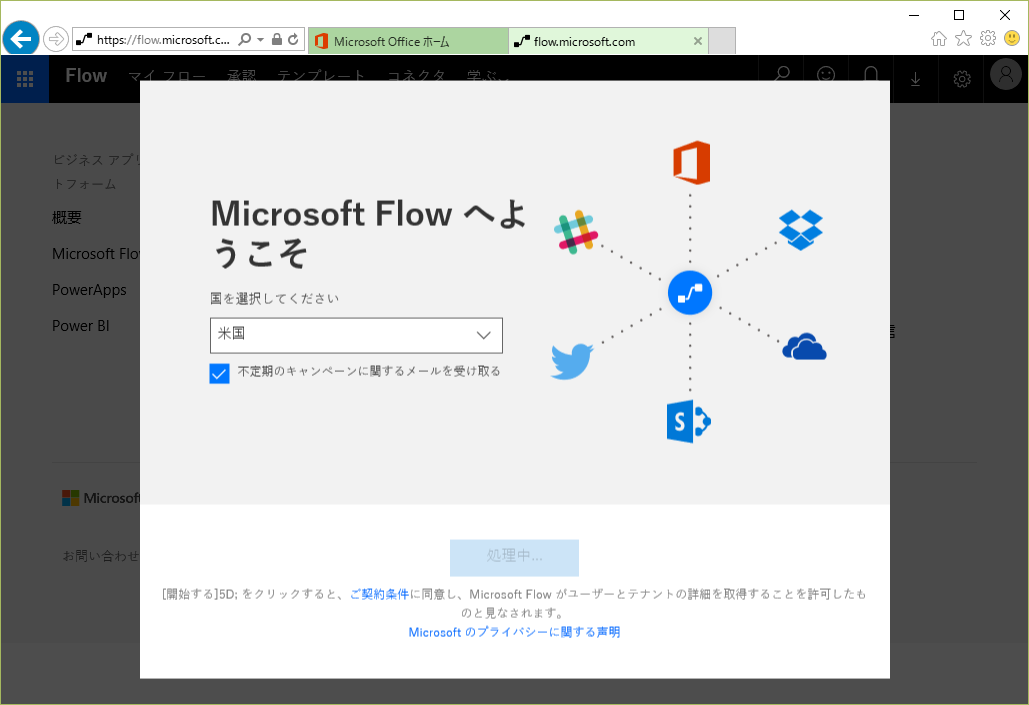Click the 処理中... button
This screenshot has width=1029, height=705.
click(514, 557)
